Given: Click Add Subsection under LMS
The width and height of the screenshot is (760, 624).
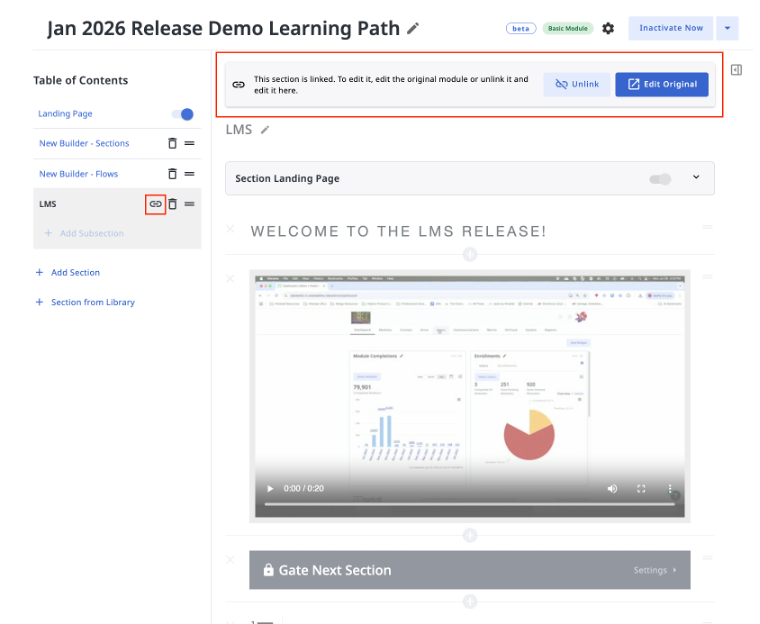Looking at the screenshot, I should [x=84, y=233].
